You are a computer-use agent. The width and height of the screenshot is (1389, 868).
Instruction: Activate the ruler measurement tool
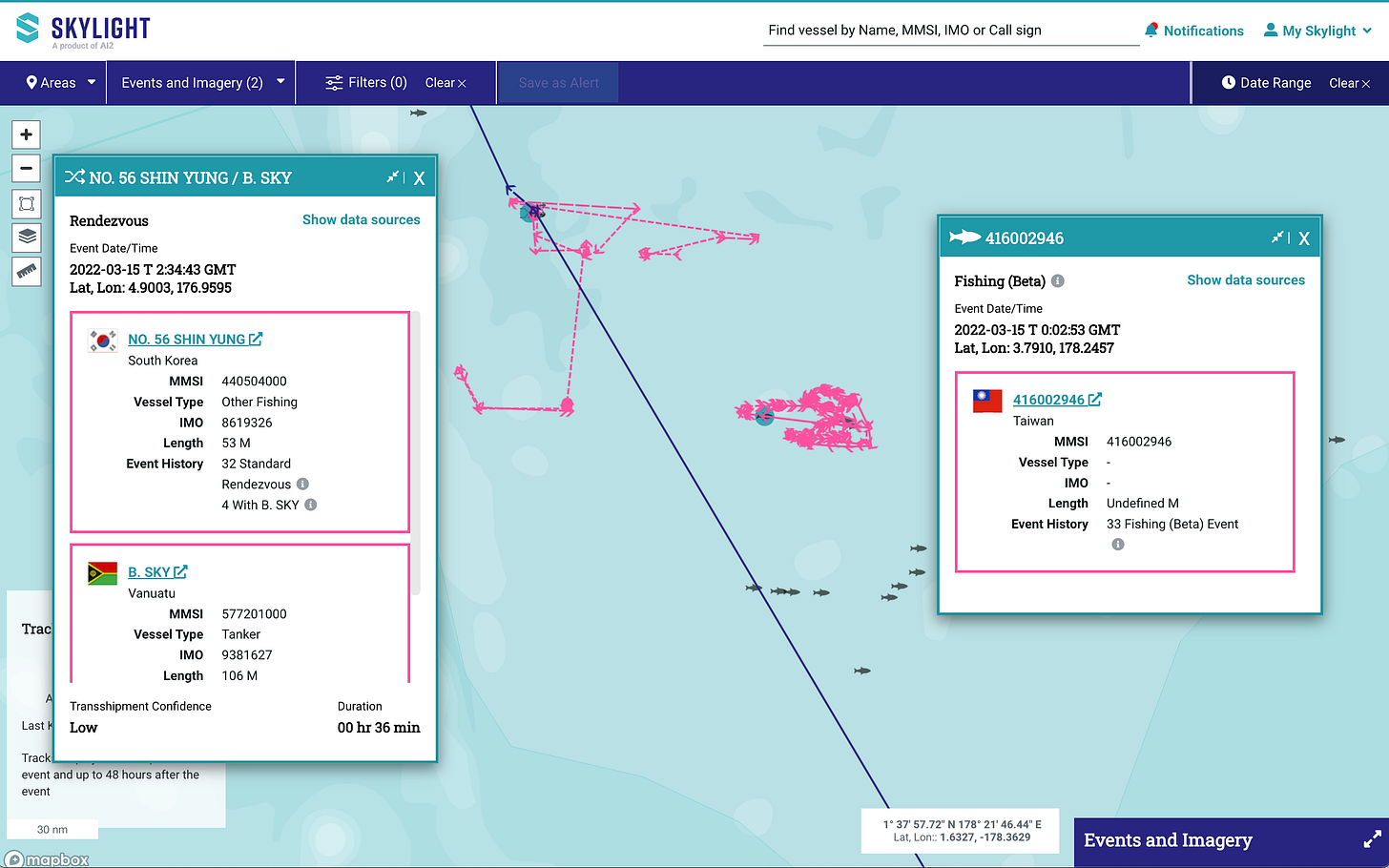(x=27, y=271)
